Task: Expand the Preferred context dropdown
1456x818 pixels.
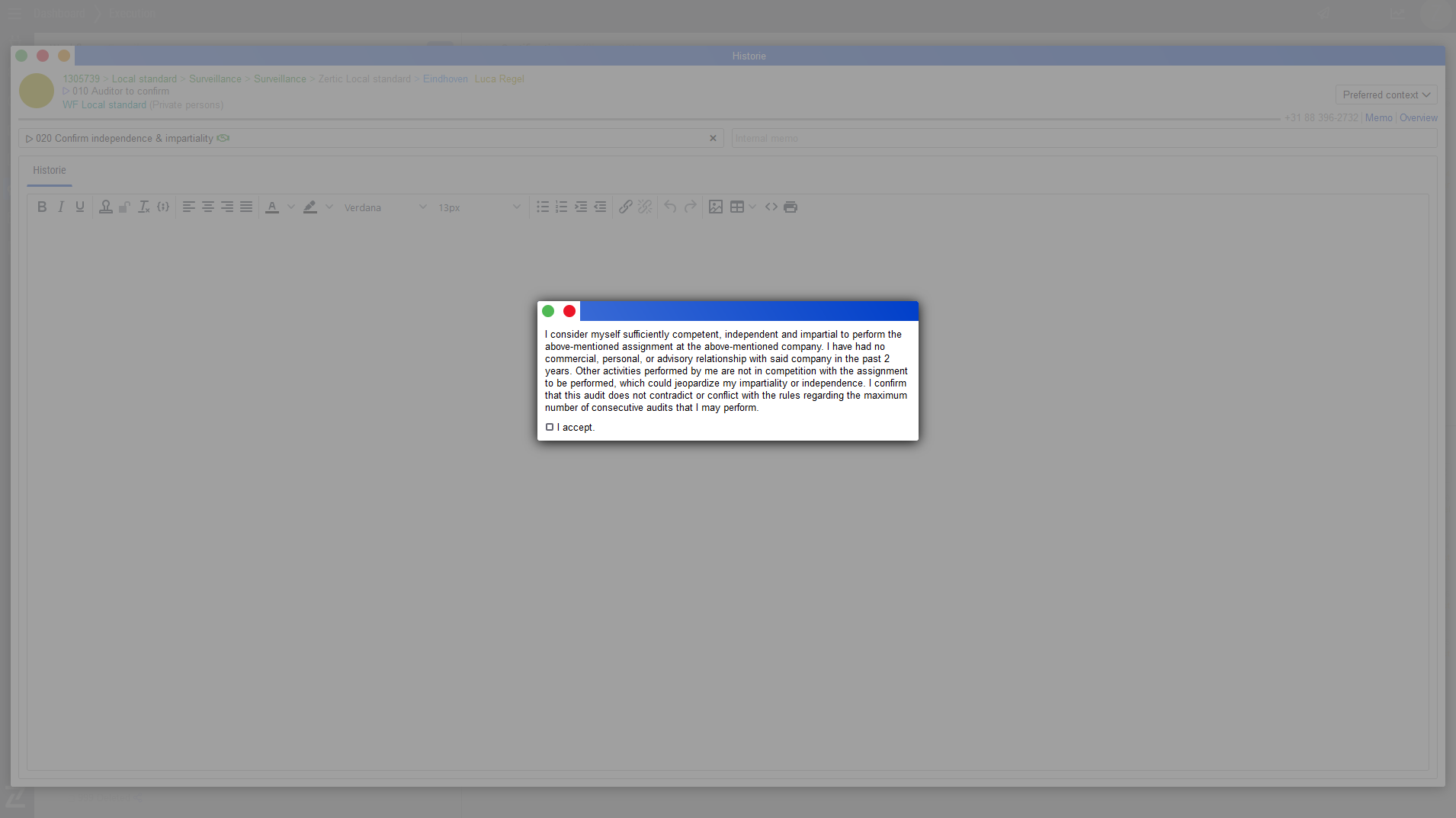Action: [x=1386, y=95]
